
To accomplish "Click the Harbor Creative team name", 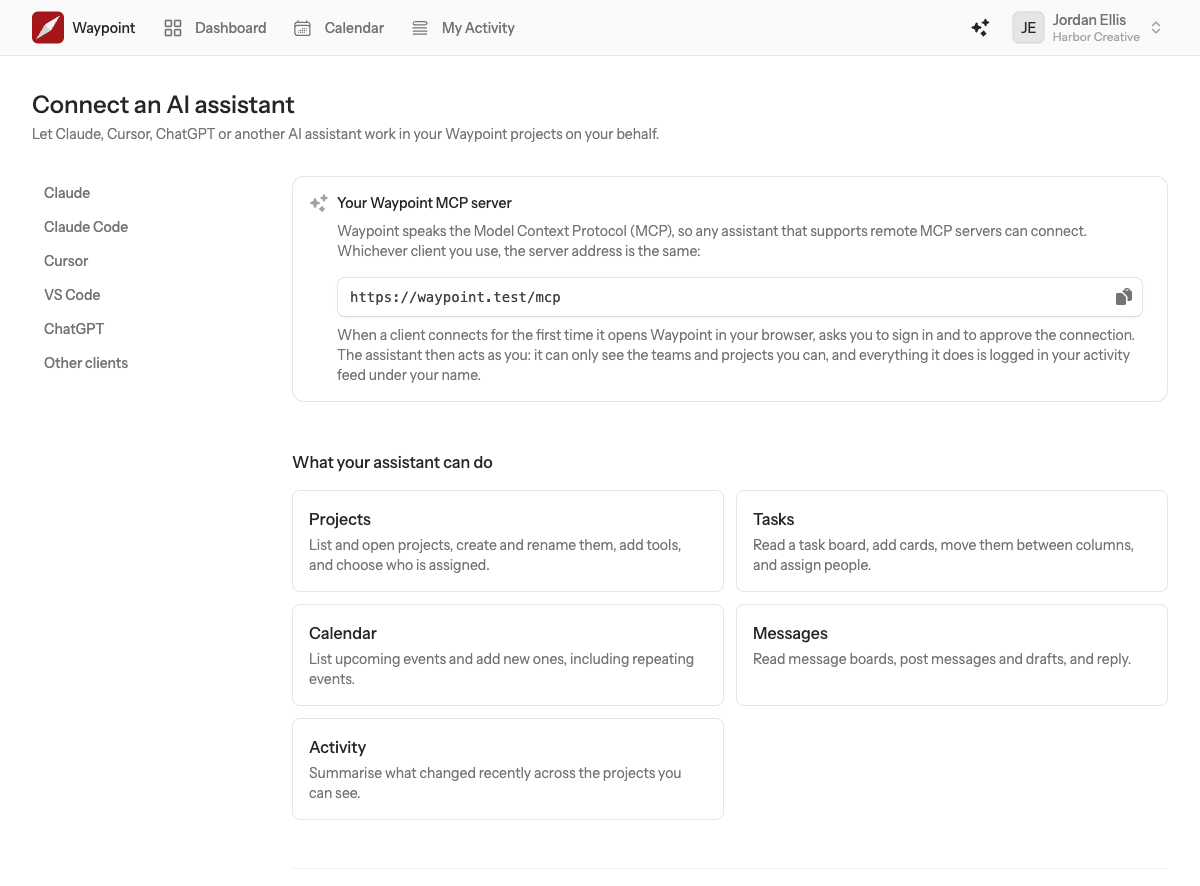I will click(x=1096, y=37).
